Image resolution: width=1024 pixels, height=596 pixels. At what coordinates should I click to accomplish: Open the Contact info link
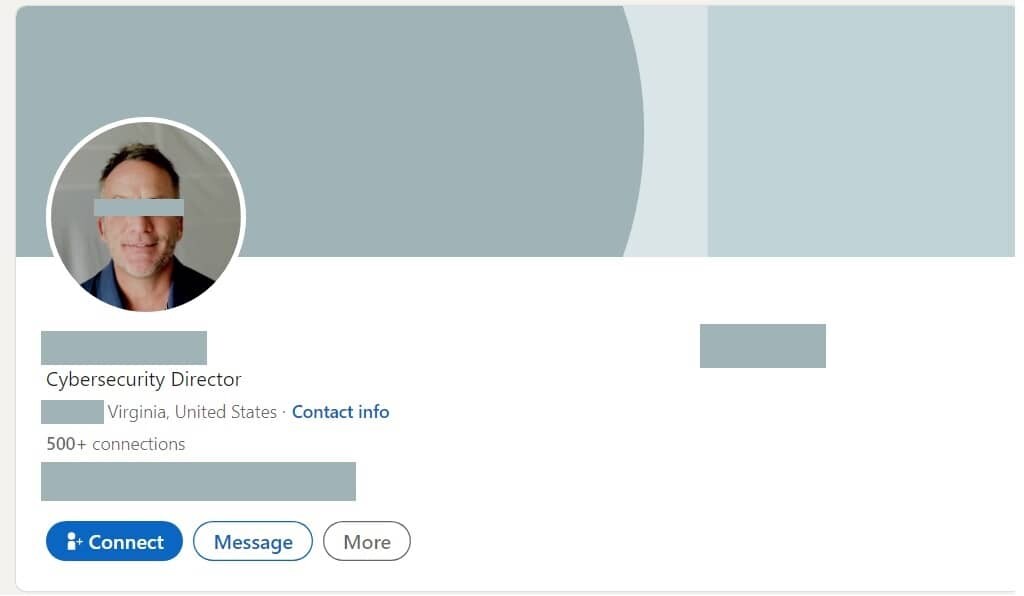point(340,412)
